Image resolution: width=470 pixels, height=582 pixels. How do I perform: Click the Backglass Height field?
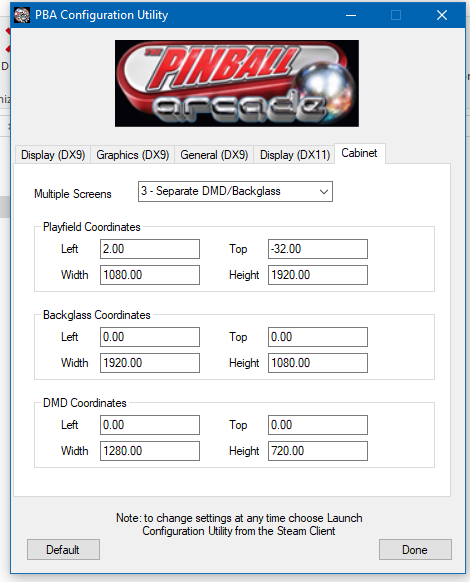click(x=318, y=363)
